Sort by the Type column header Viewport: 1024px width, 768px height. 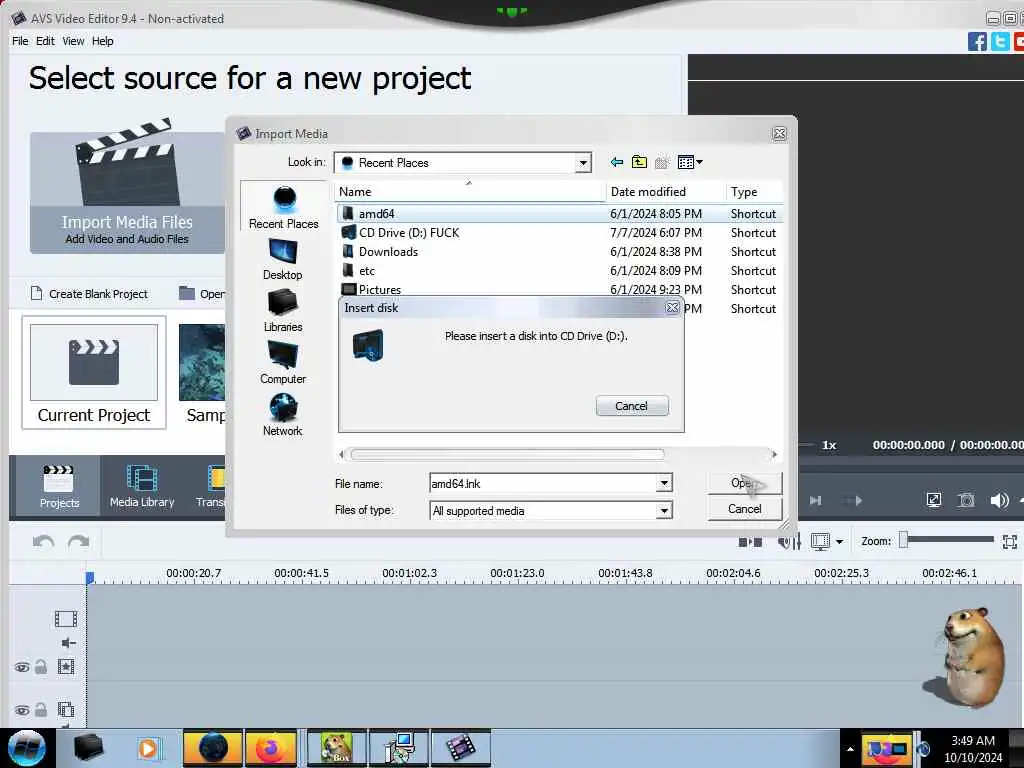click(754, 191)
